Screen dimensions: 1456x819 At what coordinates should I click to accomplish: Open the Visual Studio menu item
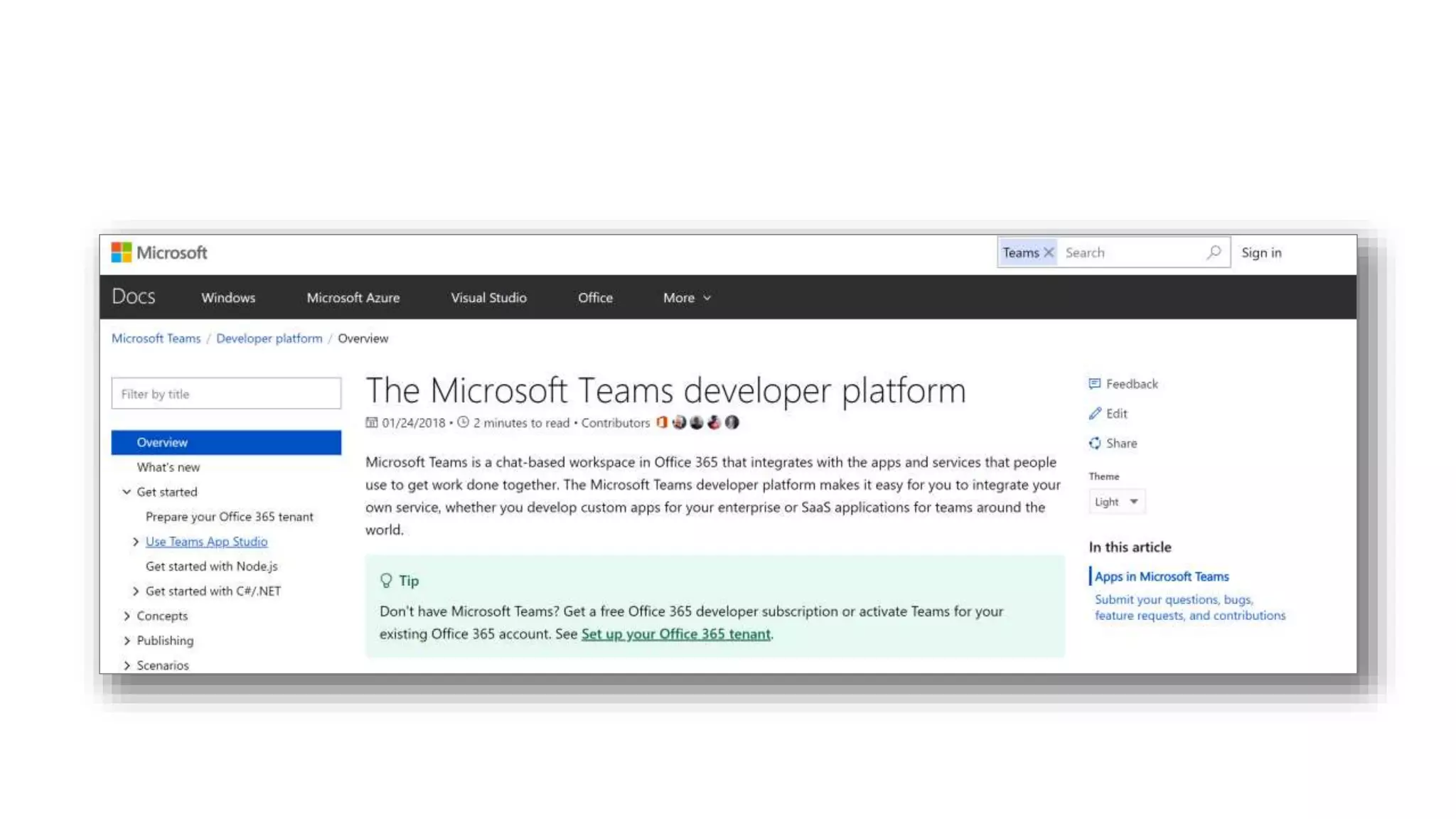[x=488, y=298]
